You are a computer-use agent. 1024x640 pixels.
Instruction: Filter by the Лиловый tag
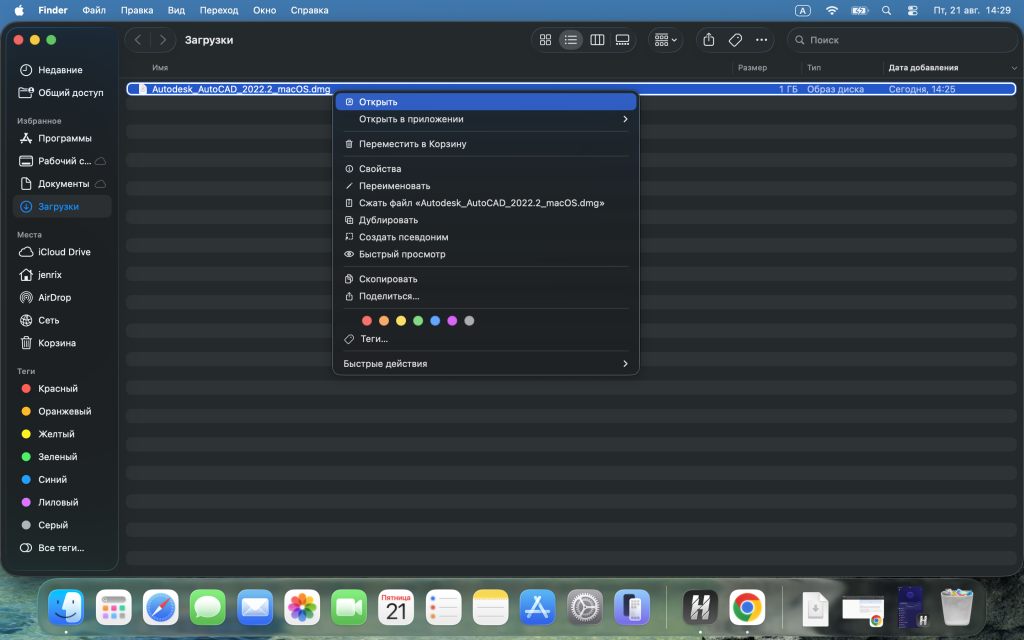click(x=62, y=502)
